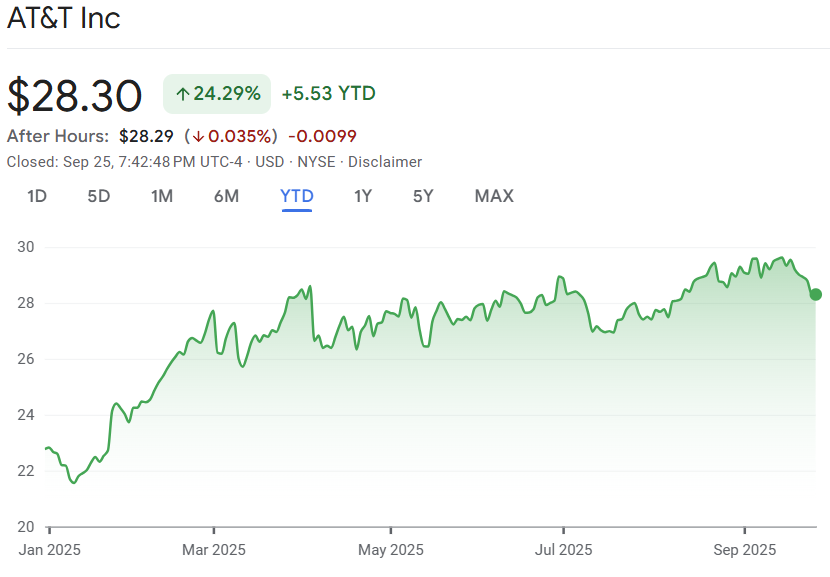Image resolution: width=830 pixels, height=577 pixels.
Task: Select the YTD range tab
Action: coord(297,196)
